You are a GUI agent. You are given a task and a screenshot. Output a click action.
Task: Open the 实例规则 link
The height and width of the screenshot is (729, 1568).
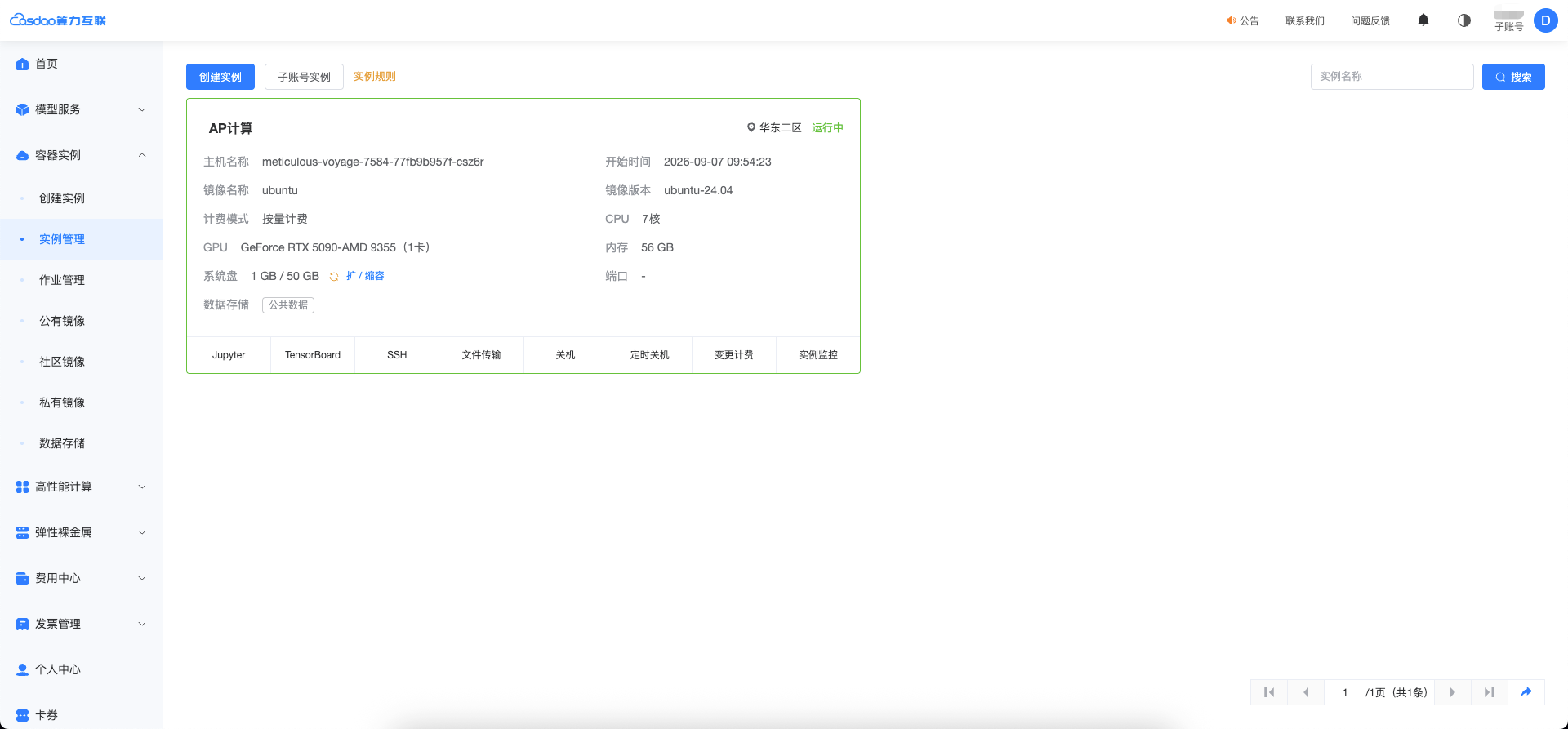point(375,77)
